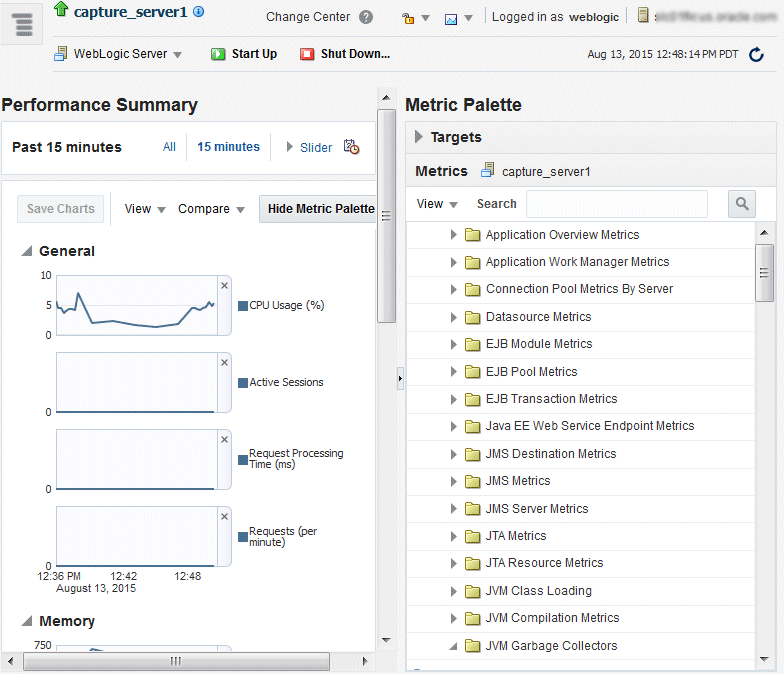
Task: Click the JMS Metrics folder icon
Action: tap(472, 481)
